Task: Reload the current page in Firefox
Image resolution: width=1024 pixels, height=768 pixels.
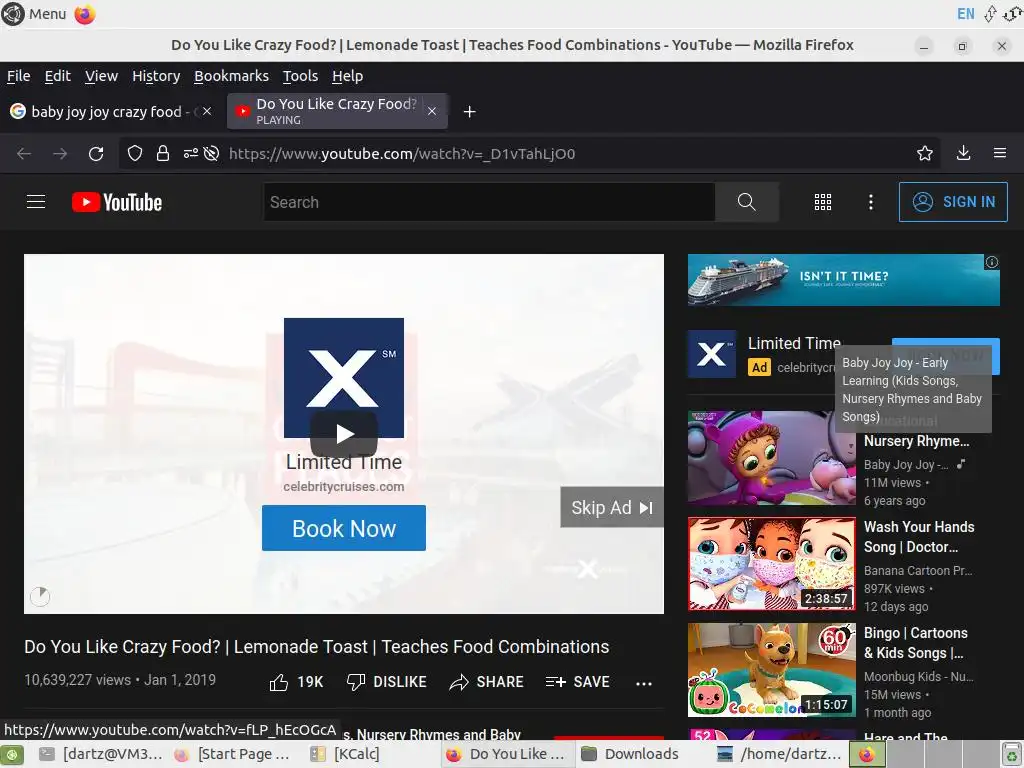Action: [96, 153]
